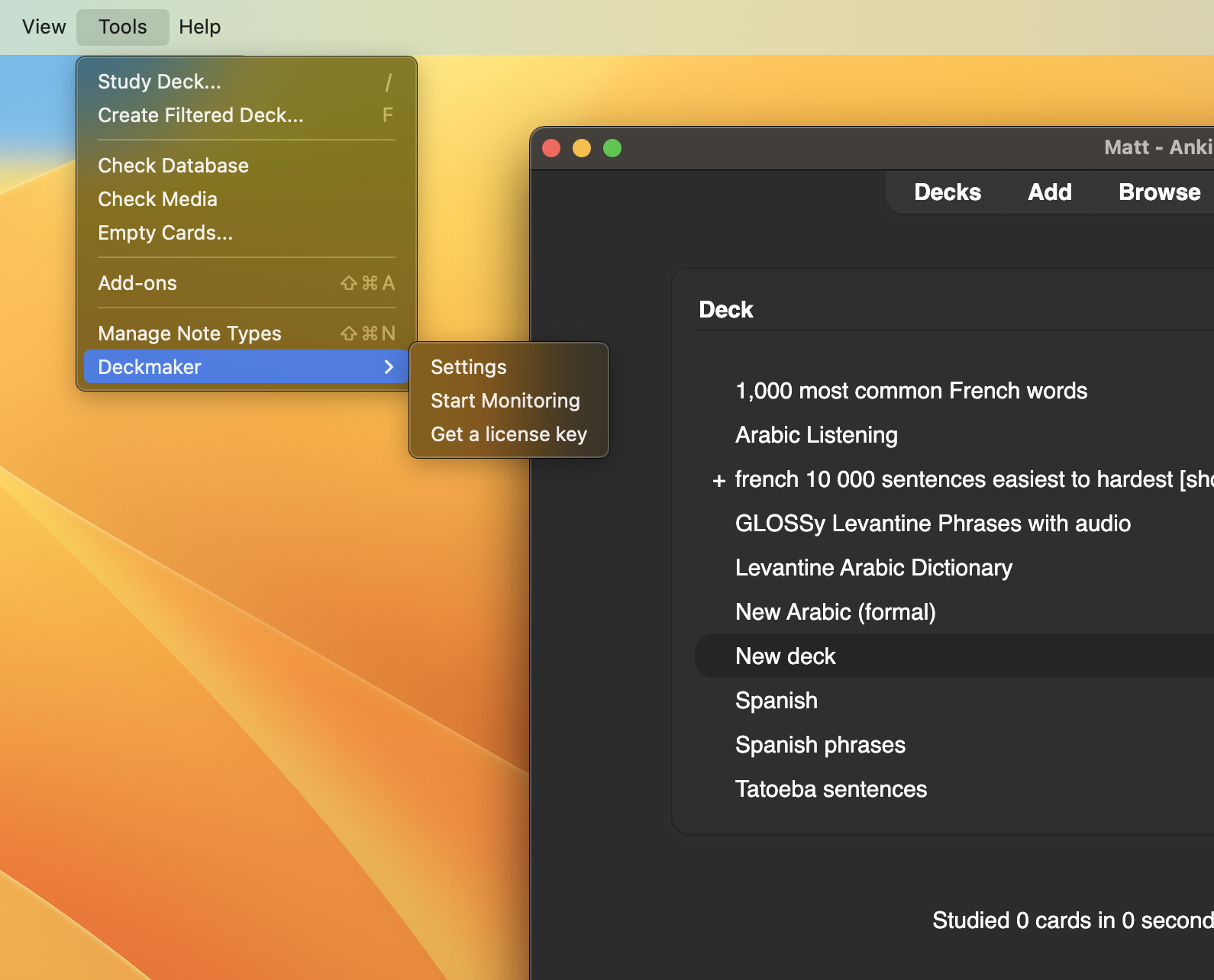
Task: Select the Spanish phrases deck
Action: tap(819, 745)
